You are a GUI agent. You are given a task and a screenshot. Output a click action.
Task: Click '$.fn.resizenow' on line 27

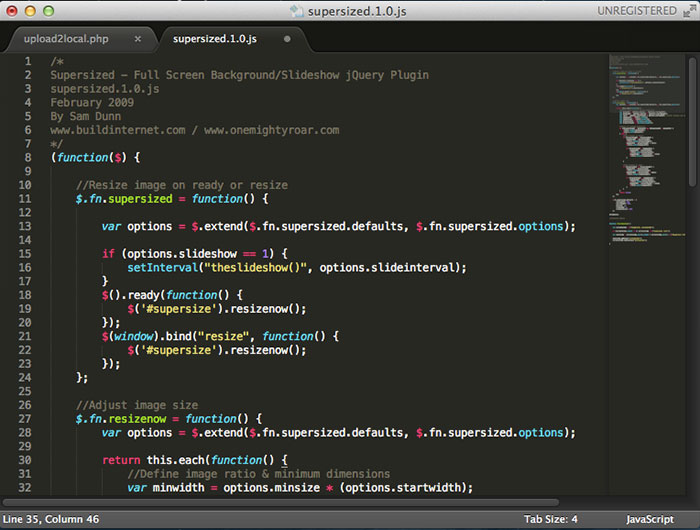[x=121, y=419]
